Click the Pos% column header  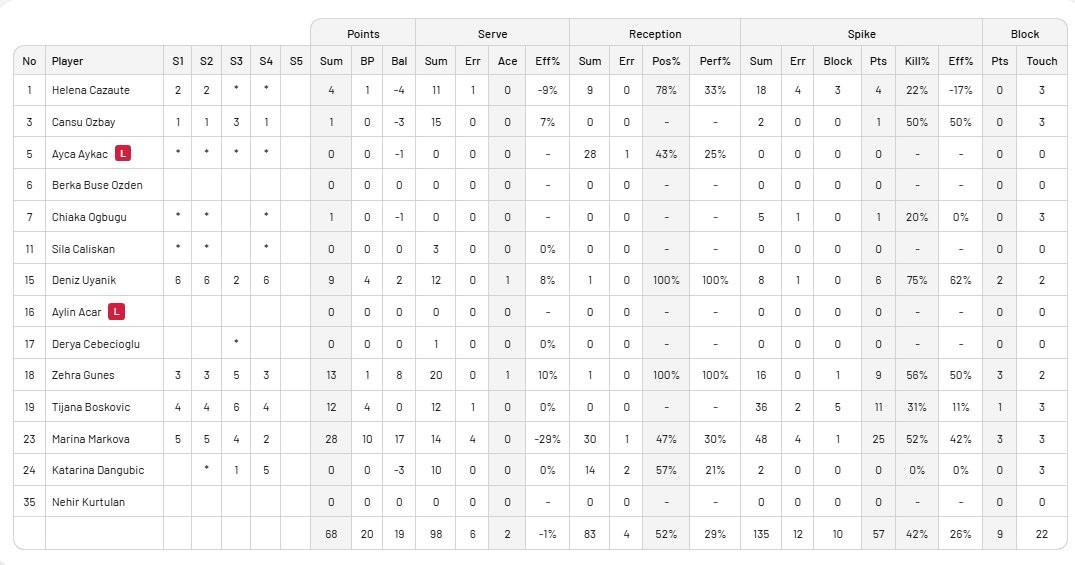pyautogui.click(x=666, y=61)
